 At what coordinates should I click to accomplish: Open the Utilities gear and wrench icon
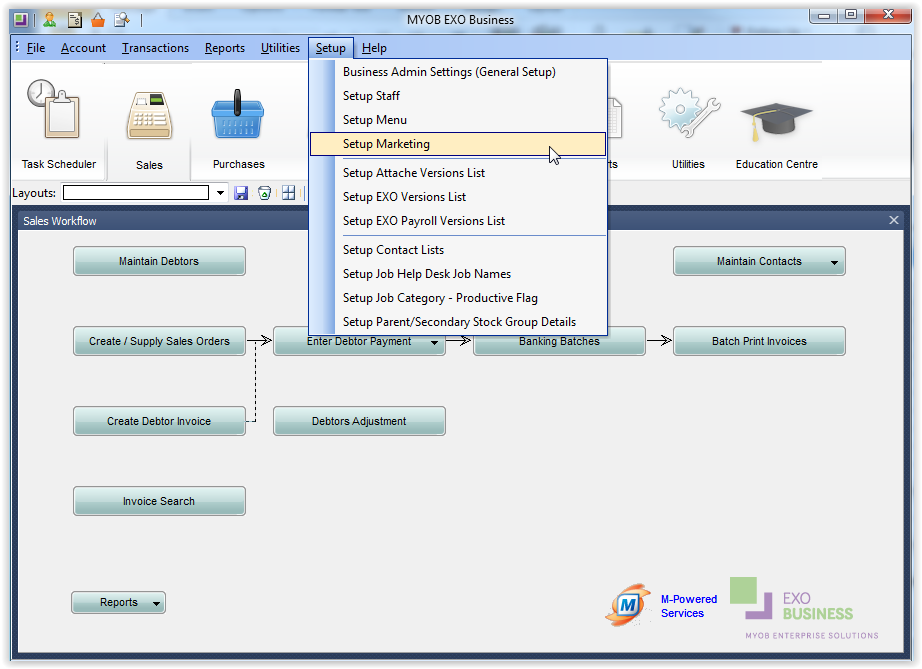click(689, 112)
